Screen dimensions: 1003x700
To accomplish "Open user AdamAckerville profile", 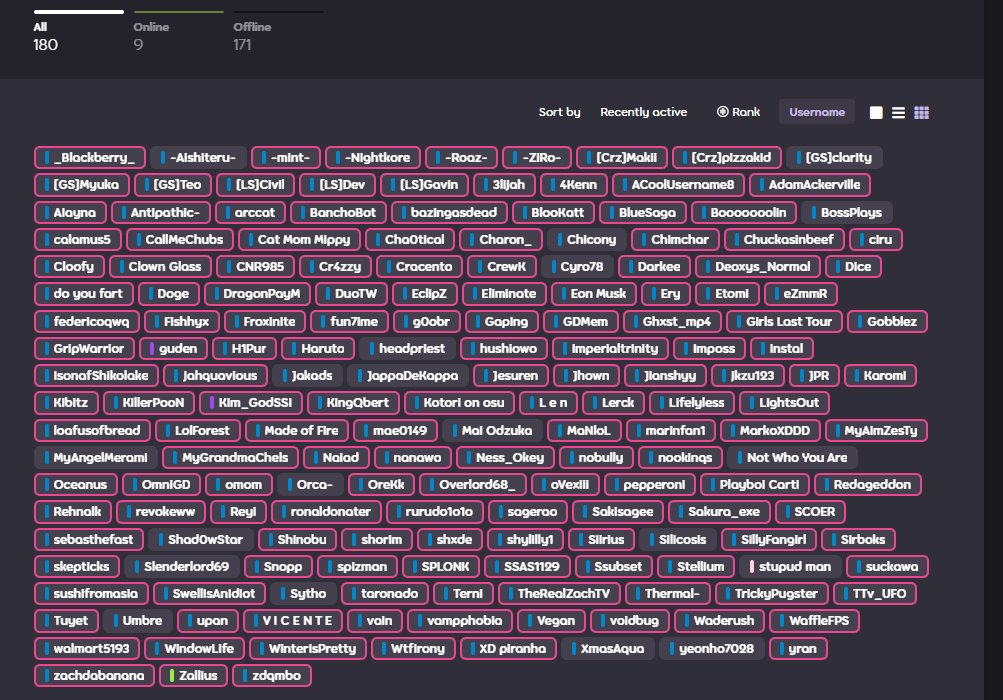I will pyautogui.click(x=810, y=185).
